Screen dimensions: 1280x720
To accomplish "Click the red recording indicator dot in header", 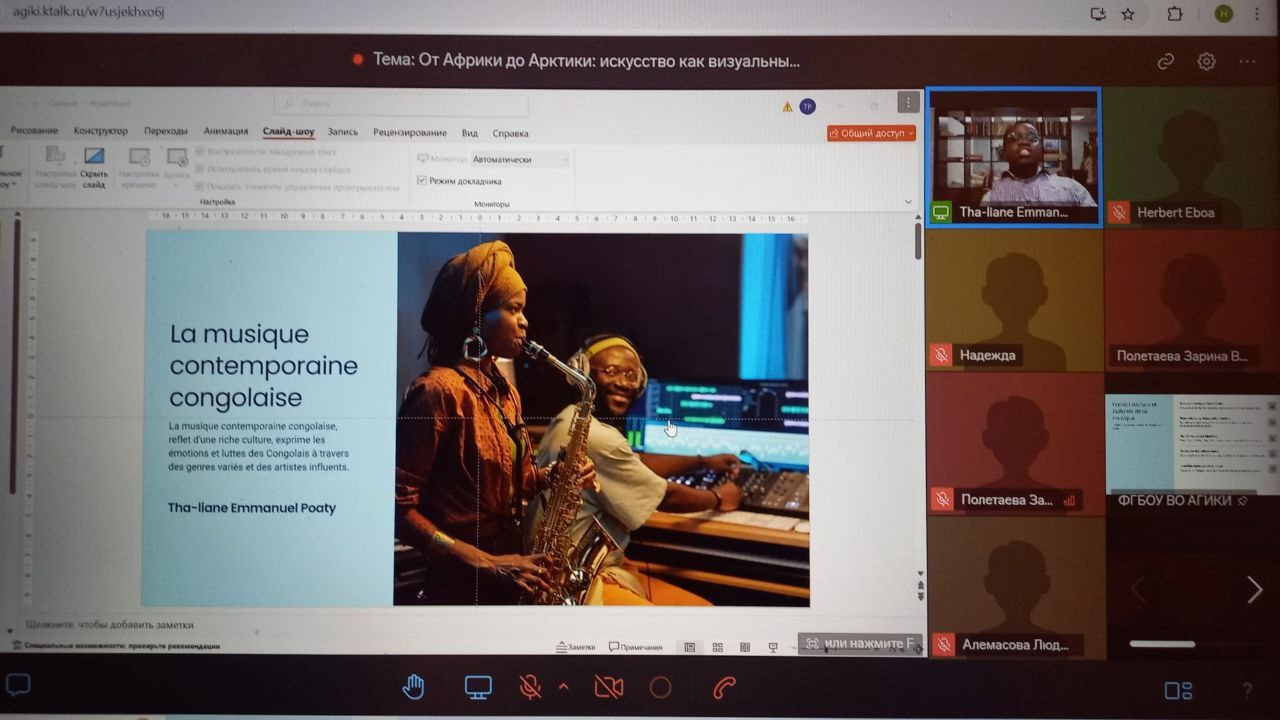I will click(358, 60).
